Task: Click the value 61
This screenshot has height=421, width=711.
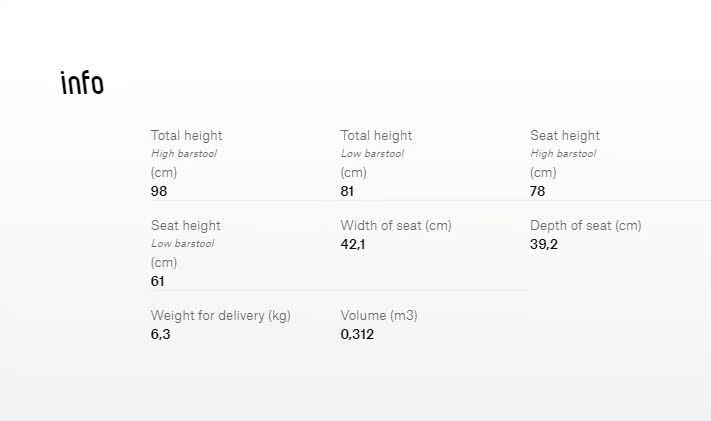Action: click(157, 281)
